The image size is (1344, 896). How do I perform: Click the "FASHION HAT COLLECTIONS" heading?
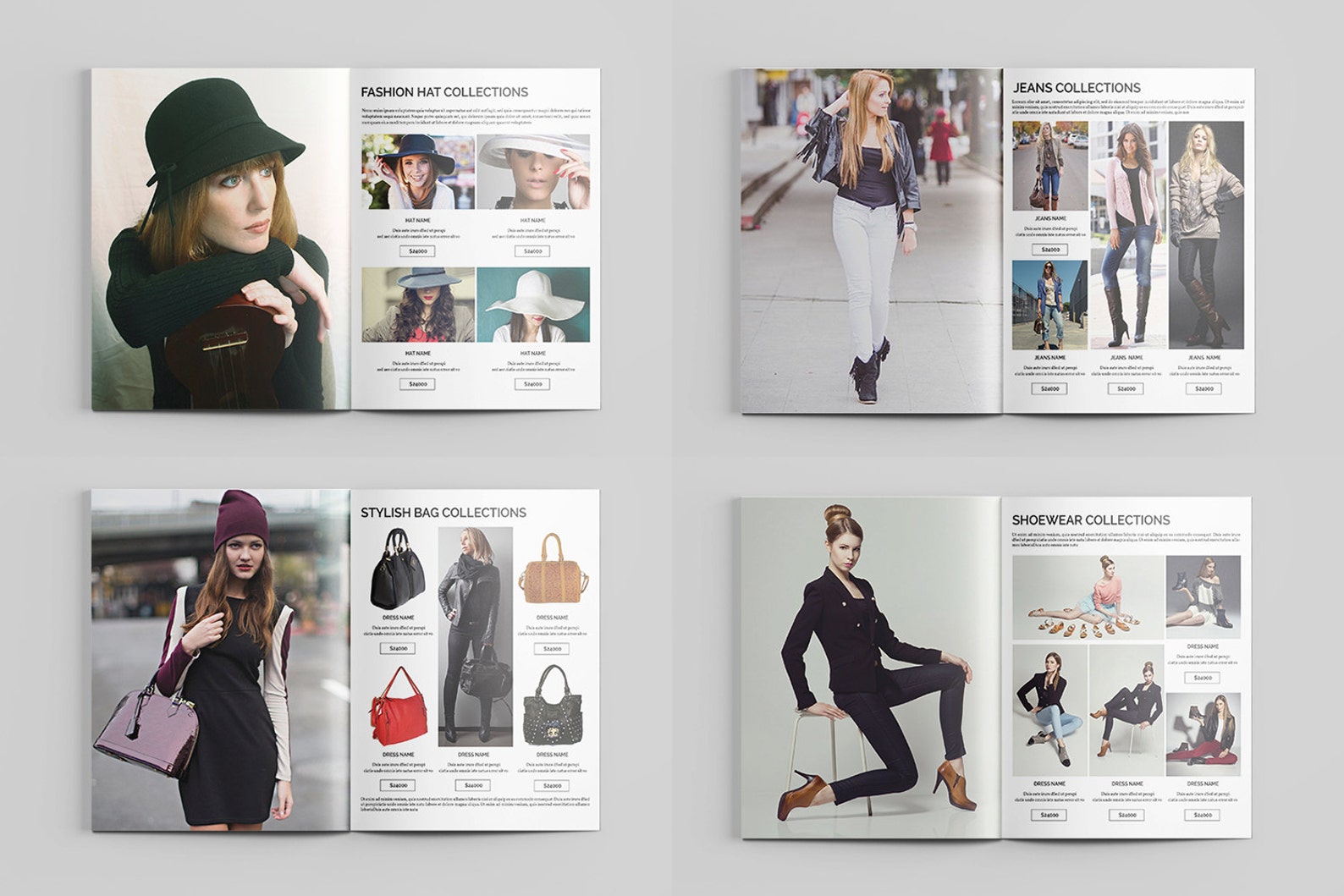tap(444, 92)
